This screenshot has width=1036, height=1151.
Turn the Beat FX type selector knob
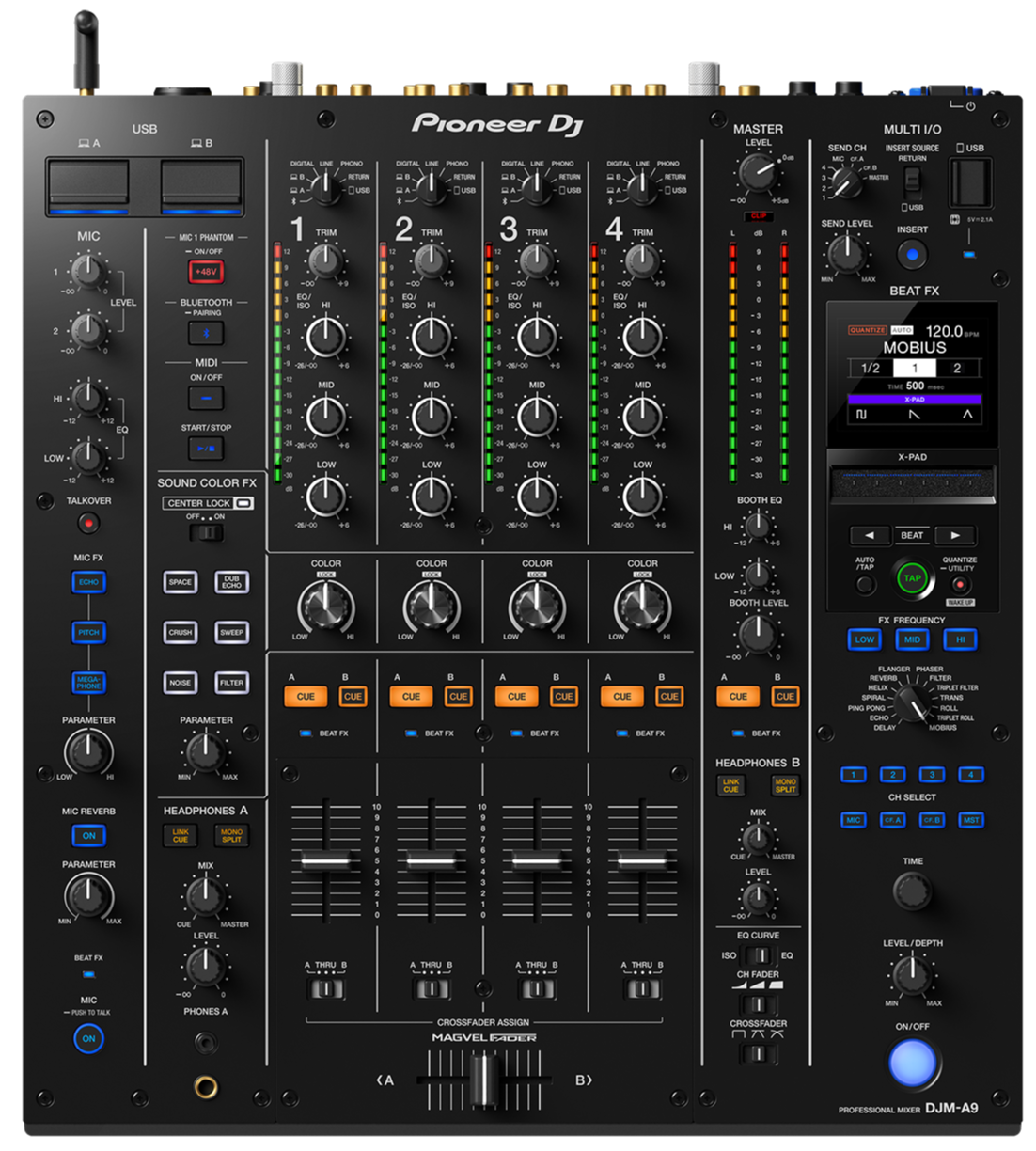point(911,703)
